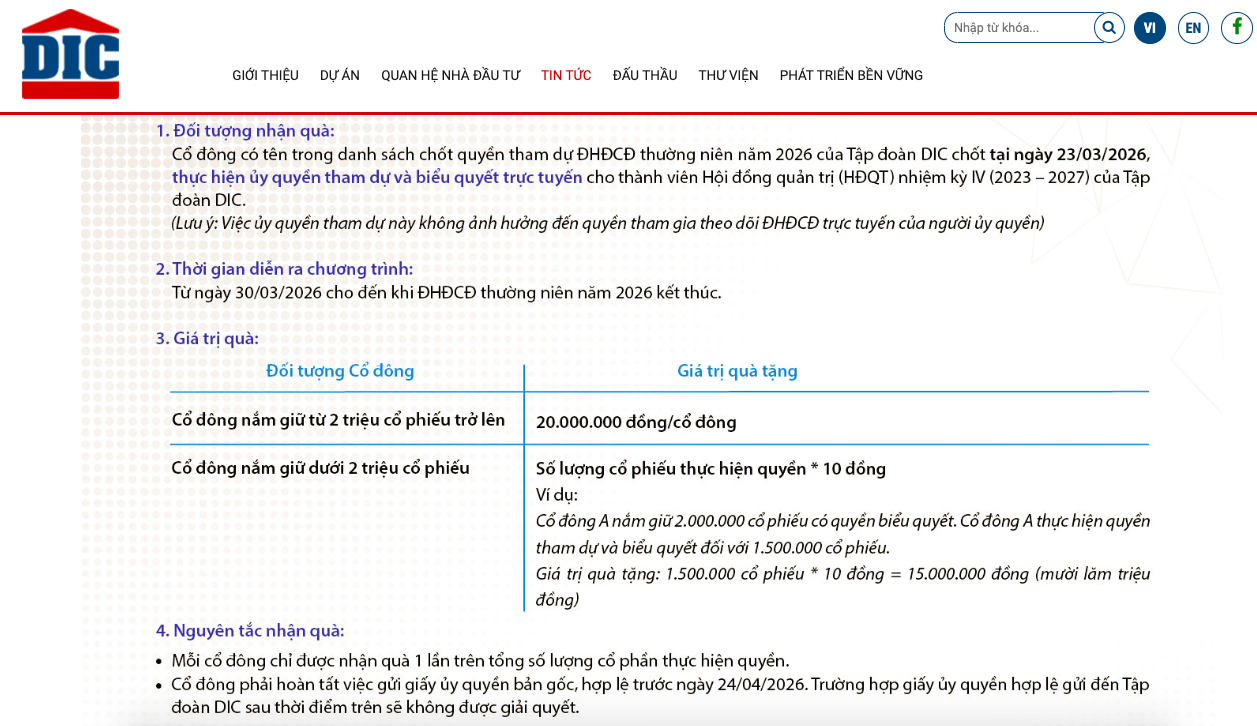Expand the THƯ VIỆN menu

[728, 75]
